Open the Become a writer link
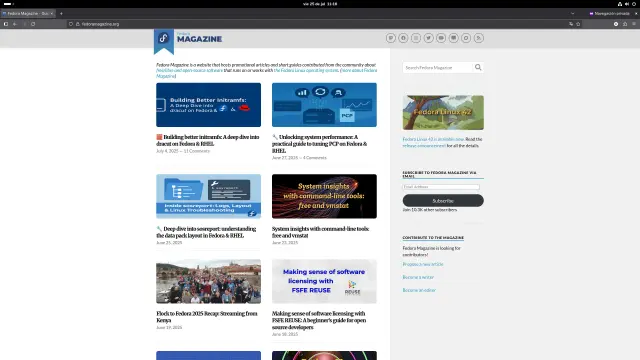The width and height of the screenshot is (640, 360). (x=418, y=277)
